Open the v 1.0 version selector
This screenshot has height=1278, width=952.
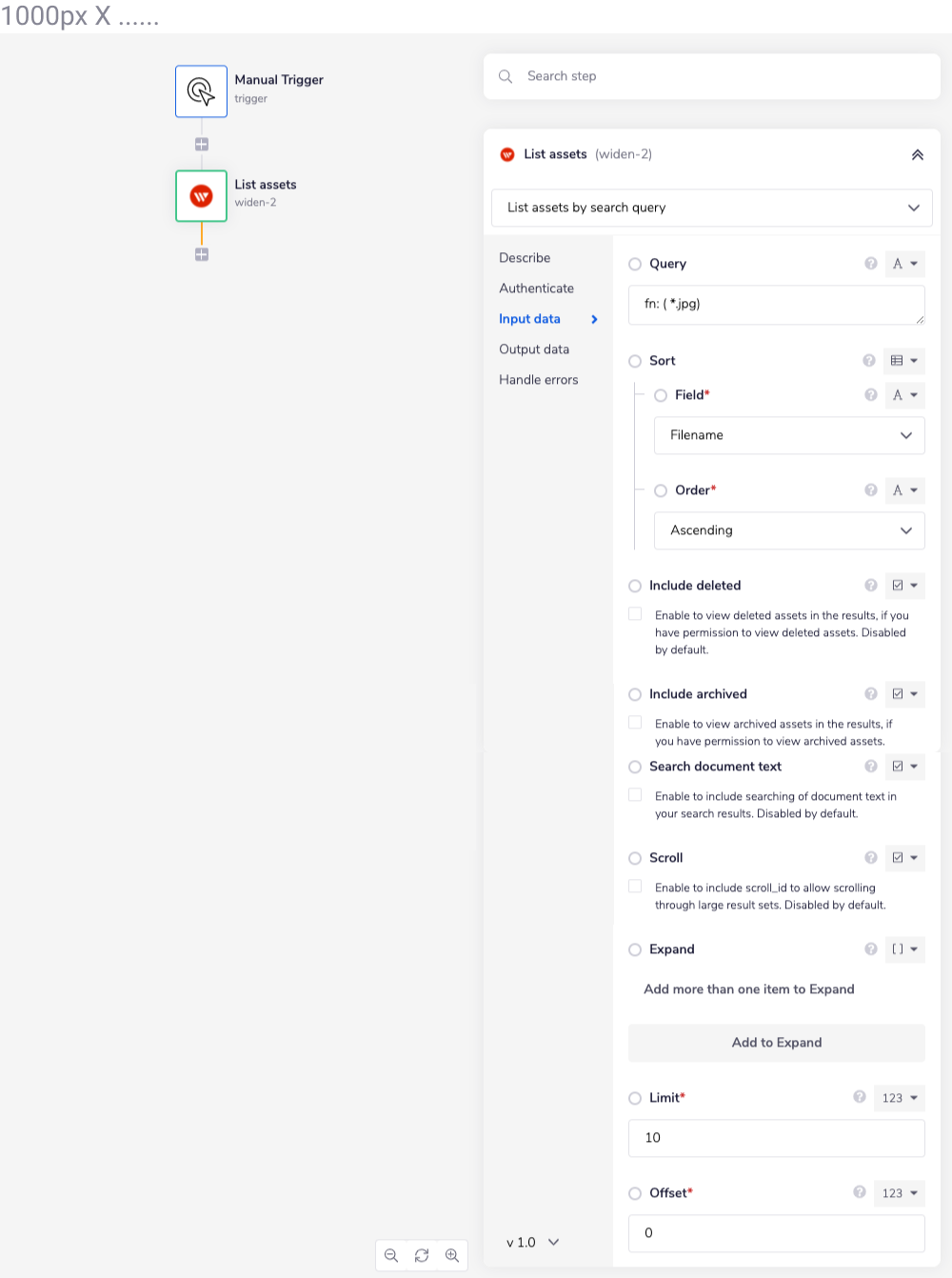click(x=532, y=1243)
